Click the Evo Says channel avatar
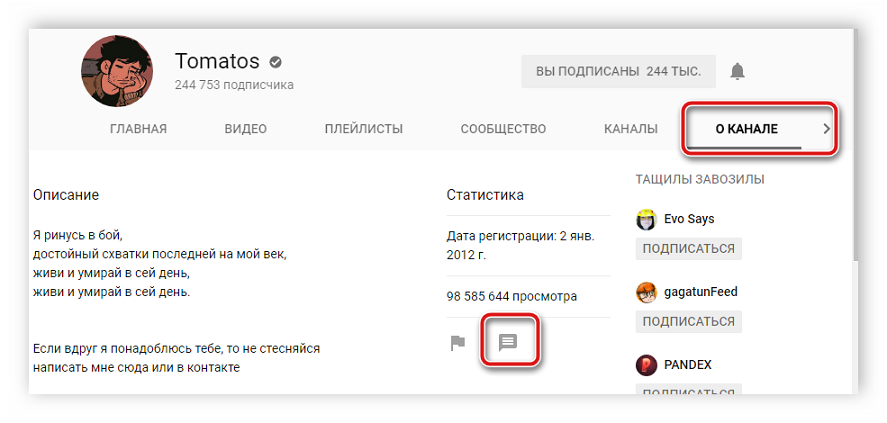This screenshot has width=887, height=423. pos(647,218)
